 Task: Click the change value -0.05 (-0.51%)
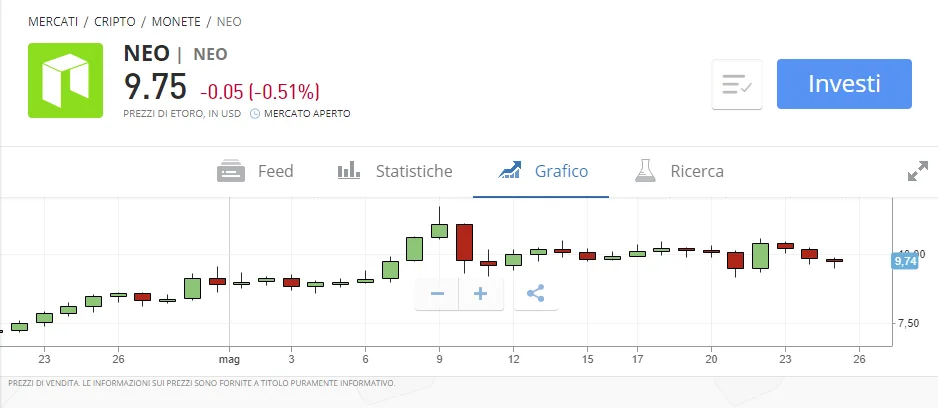pos(260,92)
